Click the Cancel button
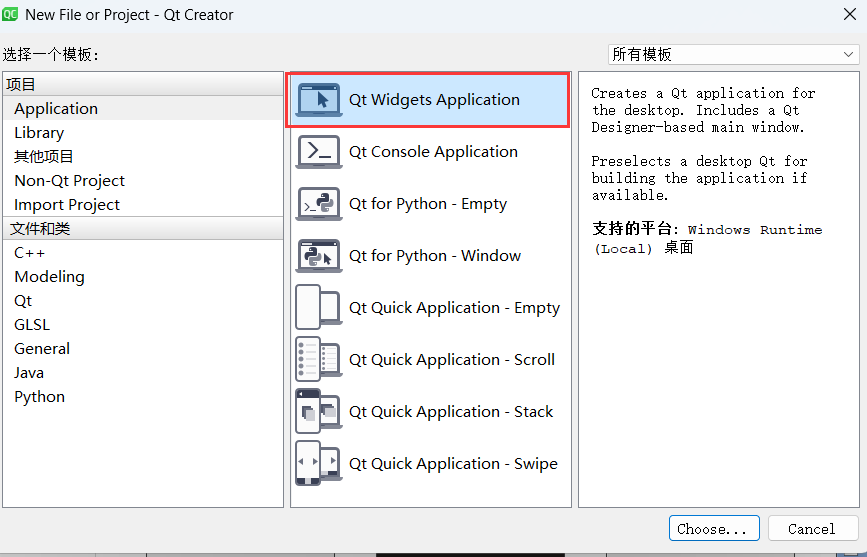 pos(812,529)
